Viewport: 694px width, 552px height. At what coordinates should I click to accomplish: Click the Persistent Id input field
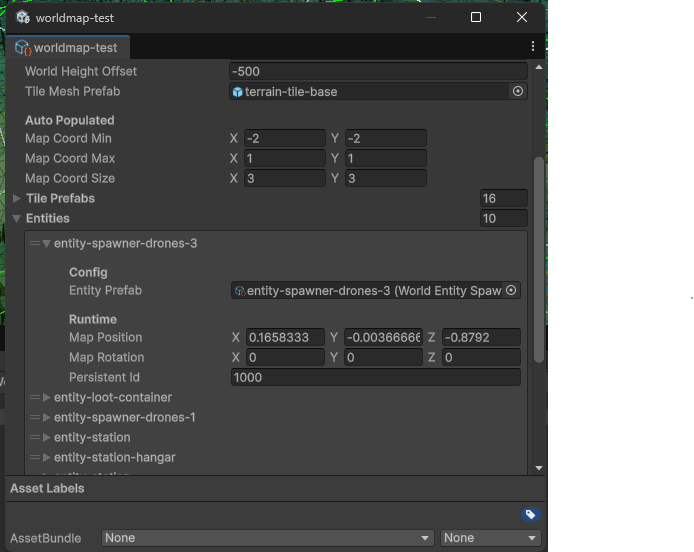375,377
